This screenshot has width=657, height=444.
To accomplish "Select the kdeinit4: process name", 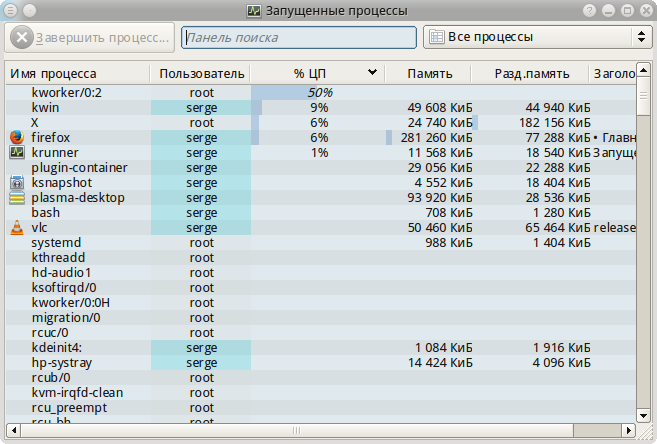I will click(x=57, y=348).
